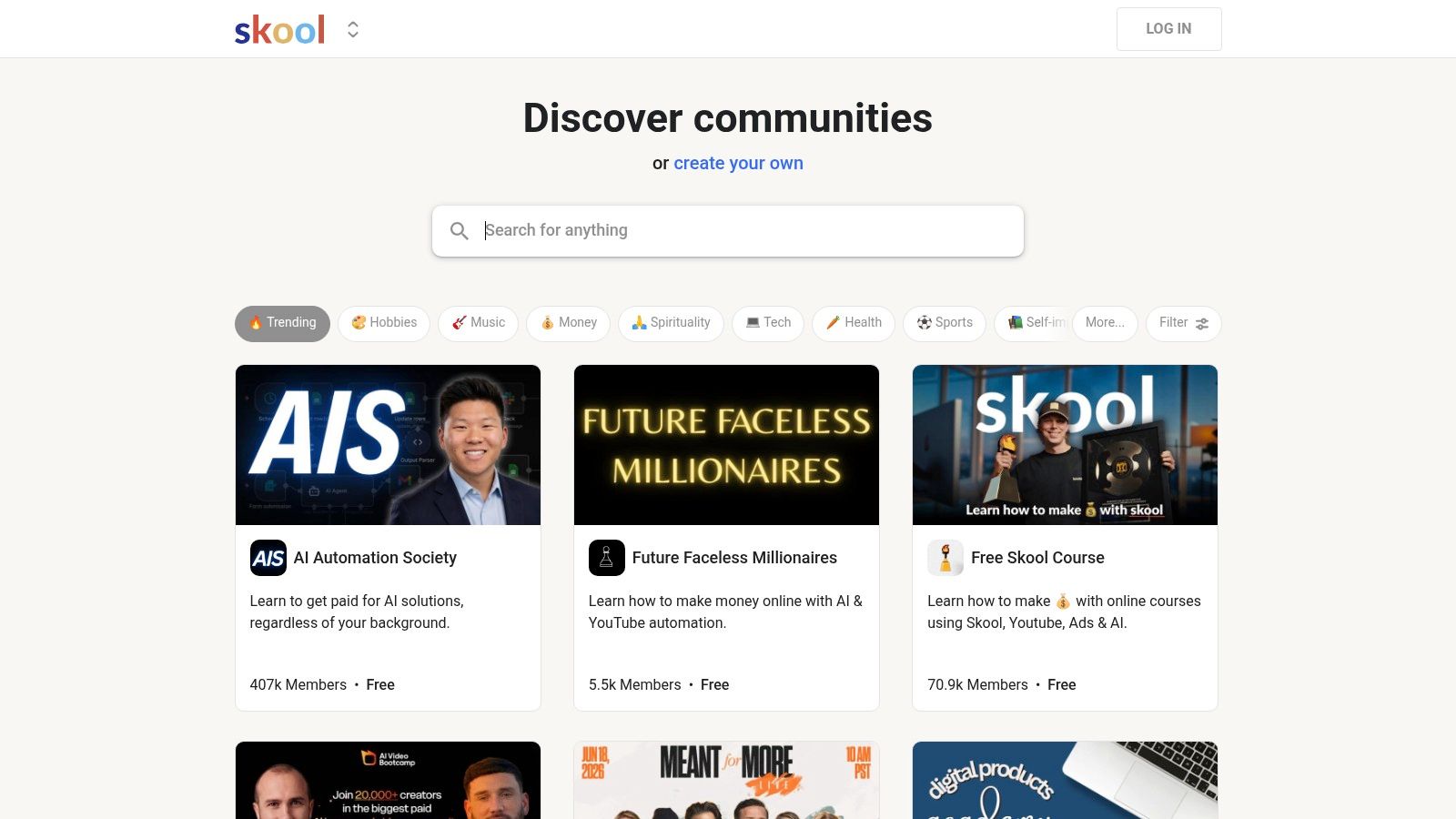This screenshot has height=819, width=1456.
Task: Open the Future Faceless Millionaires title
Action: (734, 558)
